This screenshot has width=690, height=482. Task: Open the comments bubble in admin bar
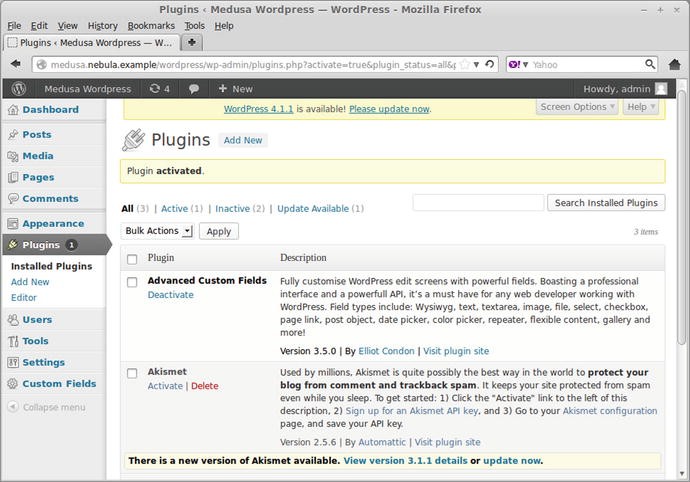point(194,88)
